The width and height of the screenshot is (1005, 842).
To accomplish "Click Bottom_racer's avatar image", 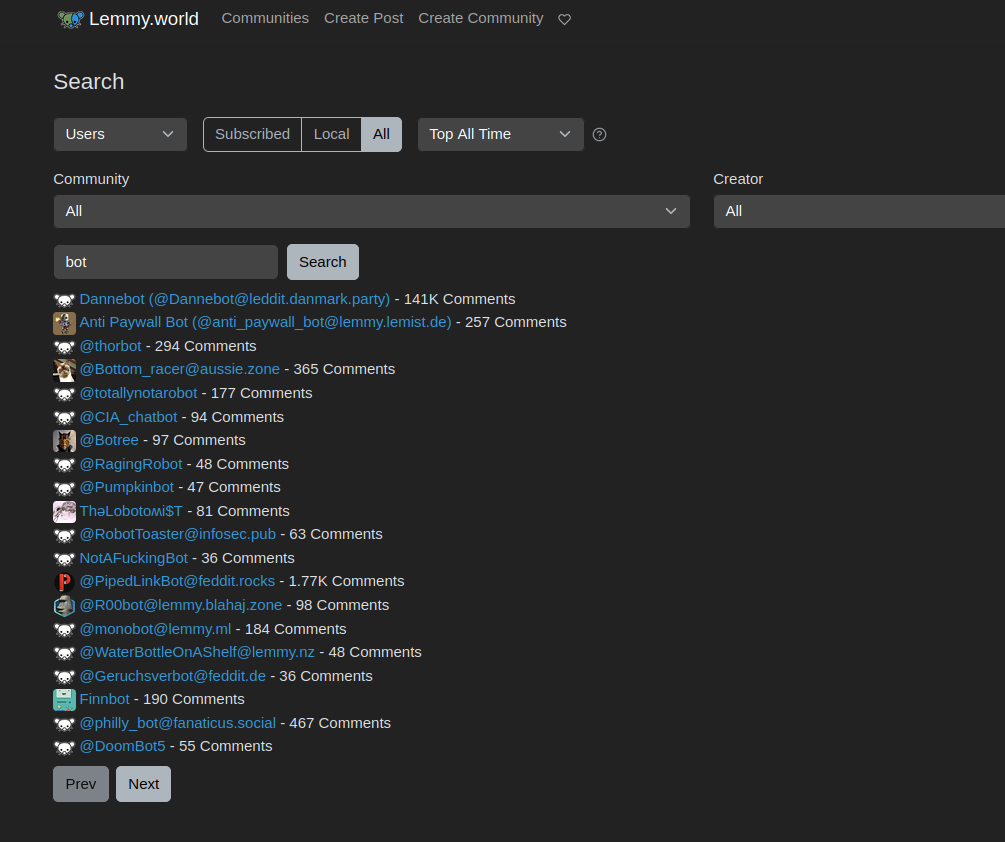I will point(64,370).
